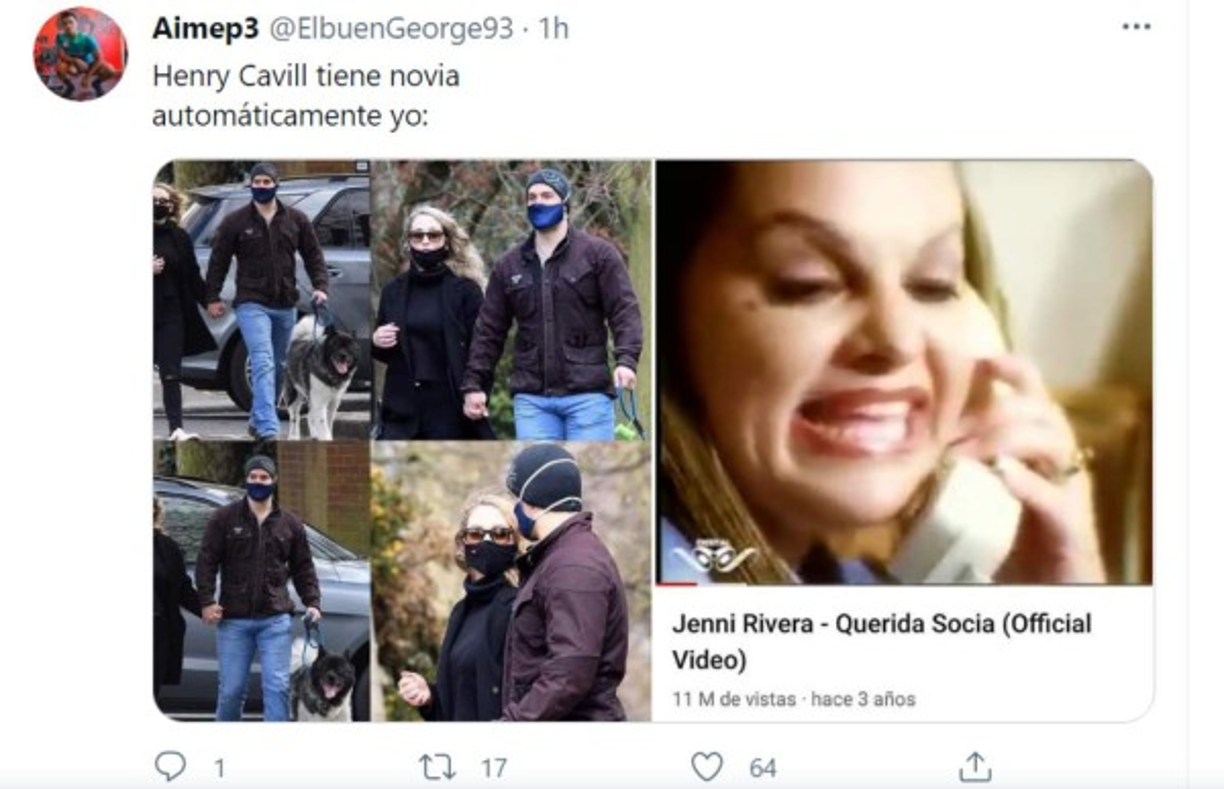Click the share upload icon

point(974,767)
